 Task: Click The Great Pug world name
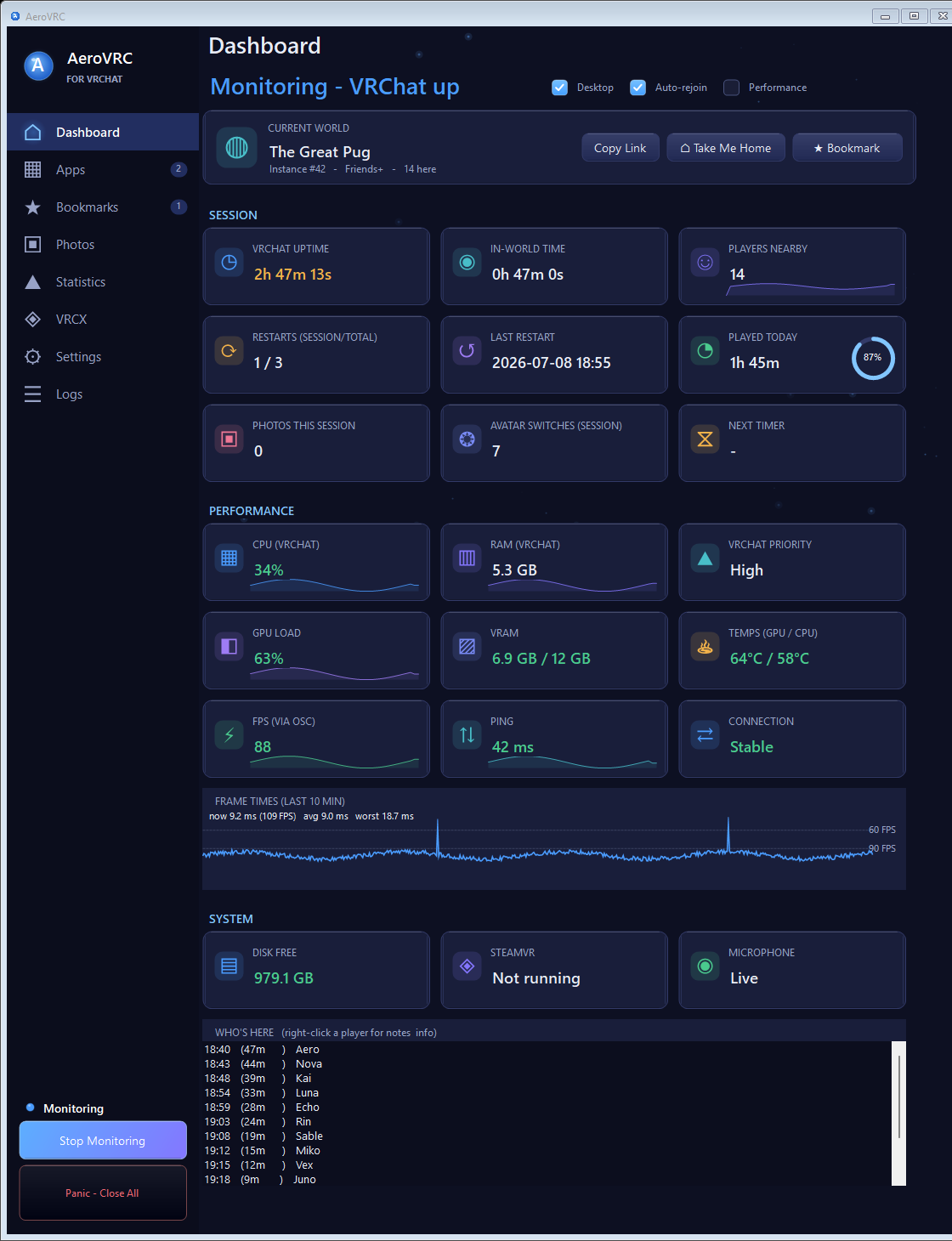point(320,152)
